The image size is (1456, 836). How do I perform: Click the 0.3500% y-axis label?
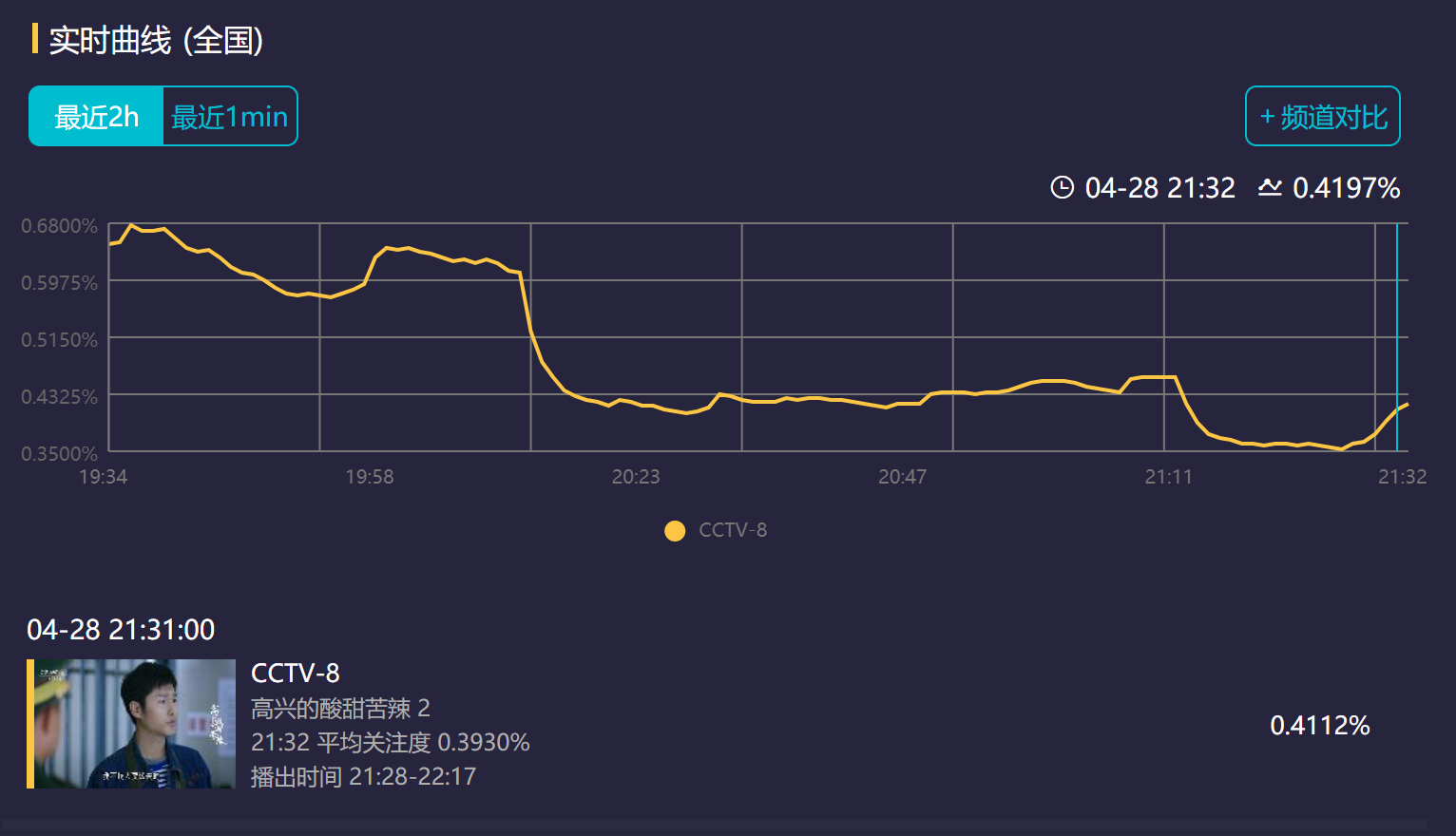(x=60, y=454)
